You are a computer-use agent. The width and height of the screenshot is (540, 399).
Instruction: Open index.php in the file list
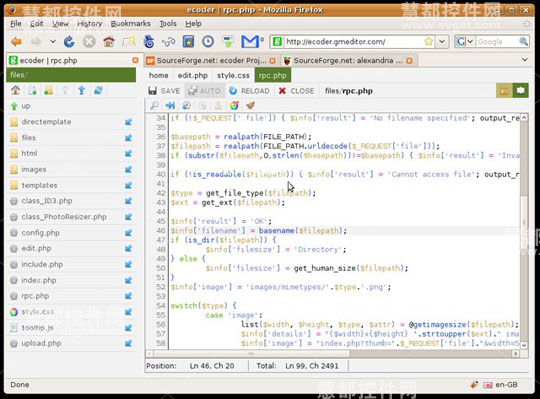coord(39,280)
